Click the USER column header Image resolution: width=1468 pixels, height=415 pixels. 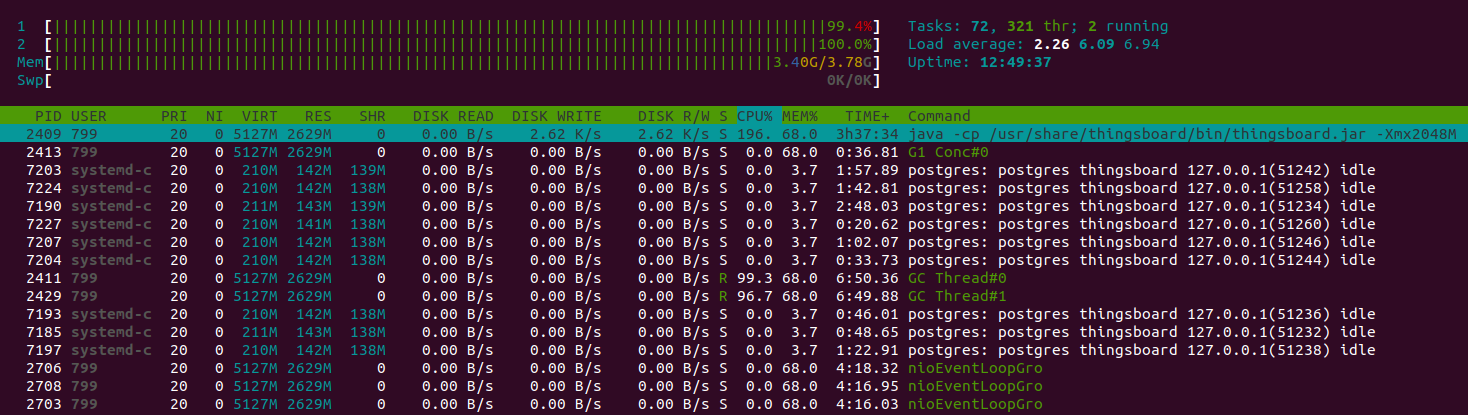[89, 116]
